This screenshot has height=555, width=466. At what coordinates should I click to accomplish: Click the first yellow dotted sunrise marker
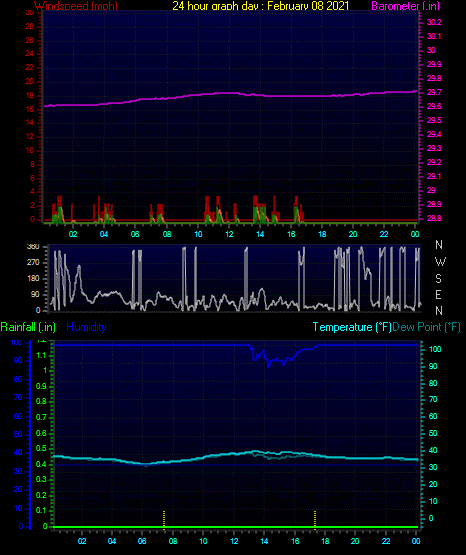(164, 519)
